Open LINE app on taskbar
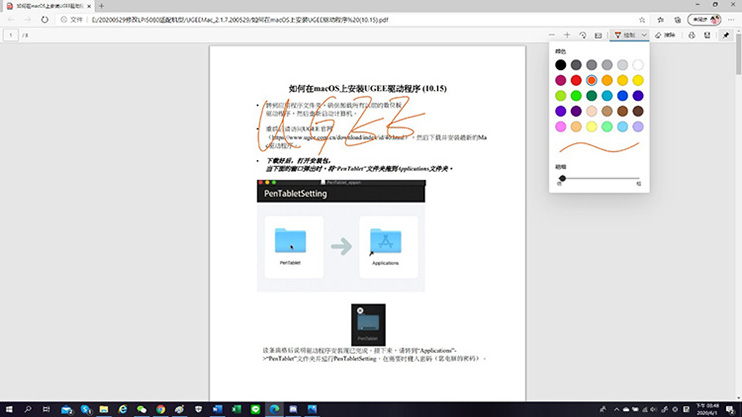This screenshot has height=417, width=742. tap(256, 409)
